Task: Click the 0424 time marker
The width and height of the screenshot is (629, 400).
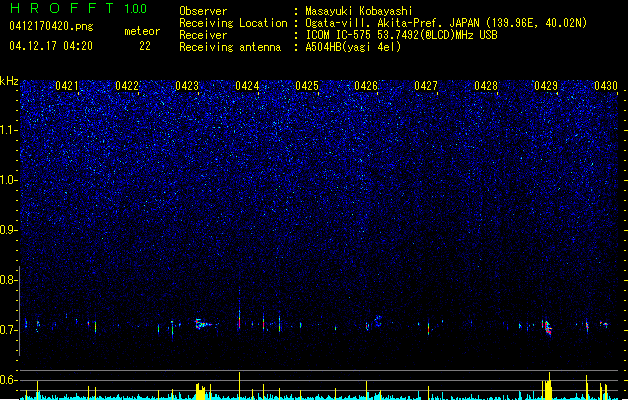Action: 247,86
